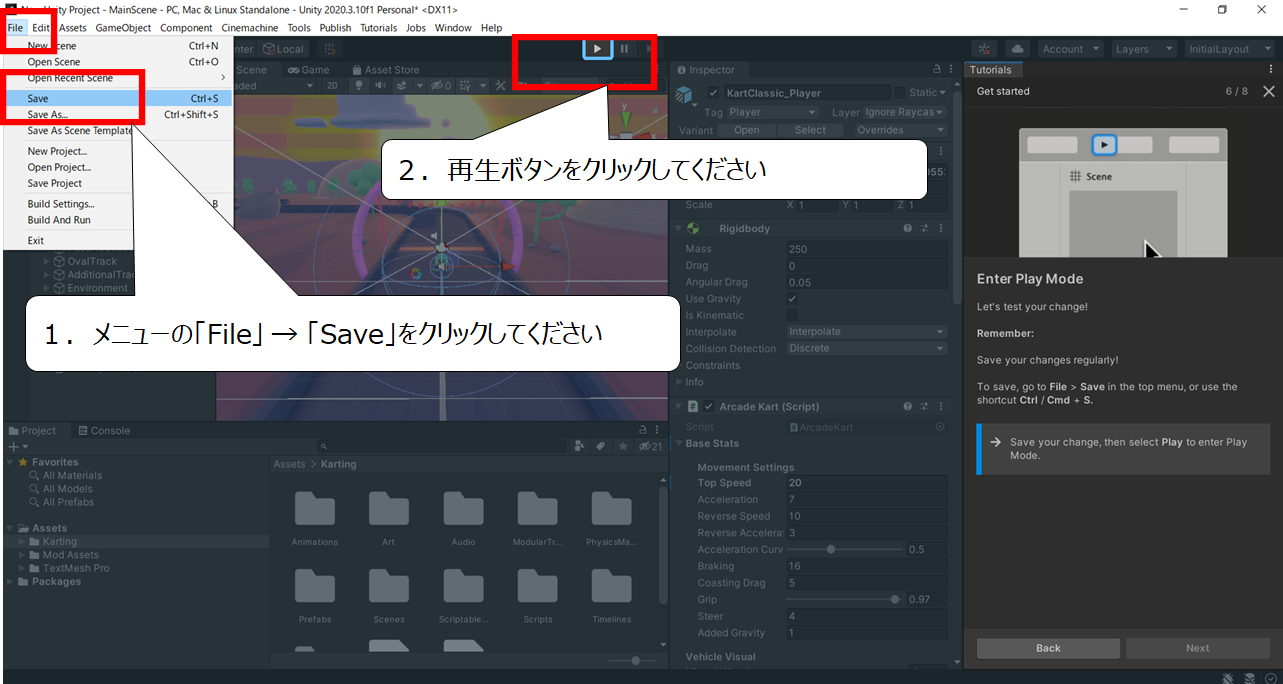Open Arcade Kart three-dot context menu
The image size is (1283, 684).
click(941, 407)
